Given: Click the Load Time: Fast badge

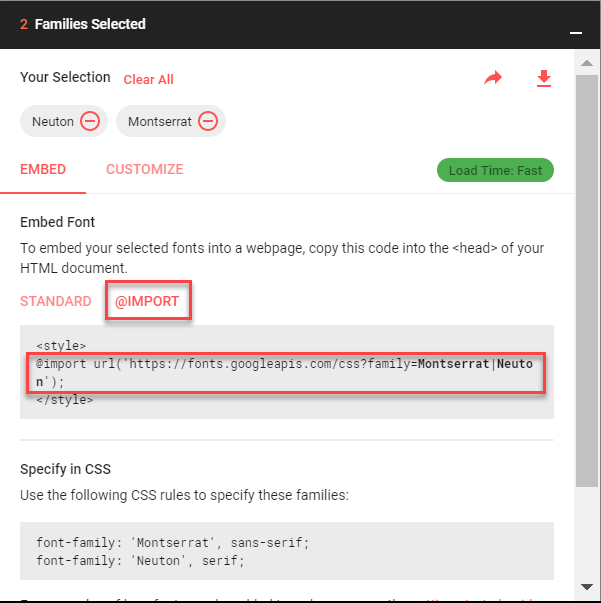Looking at the screenshot, I should pos(495,170).
